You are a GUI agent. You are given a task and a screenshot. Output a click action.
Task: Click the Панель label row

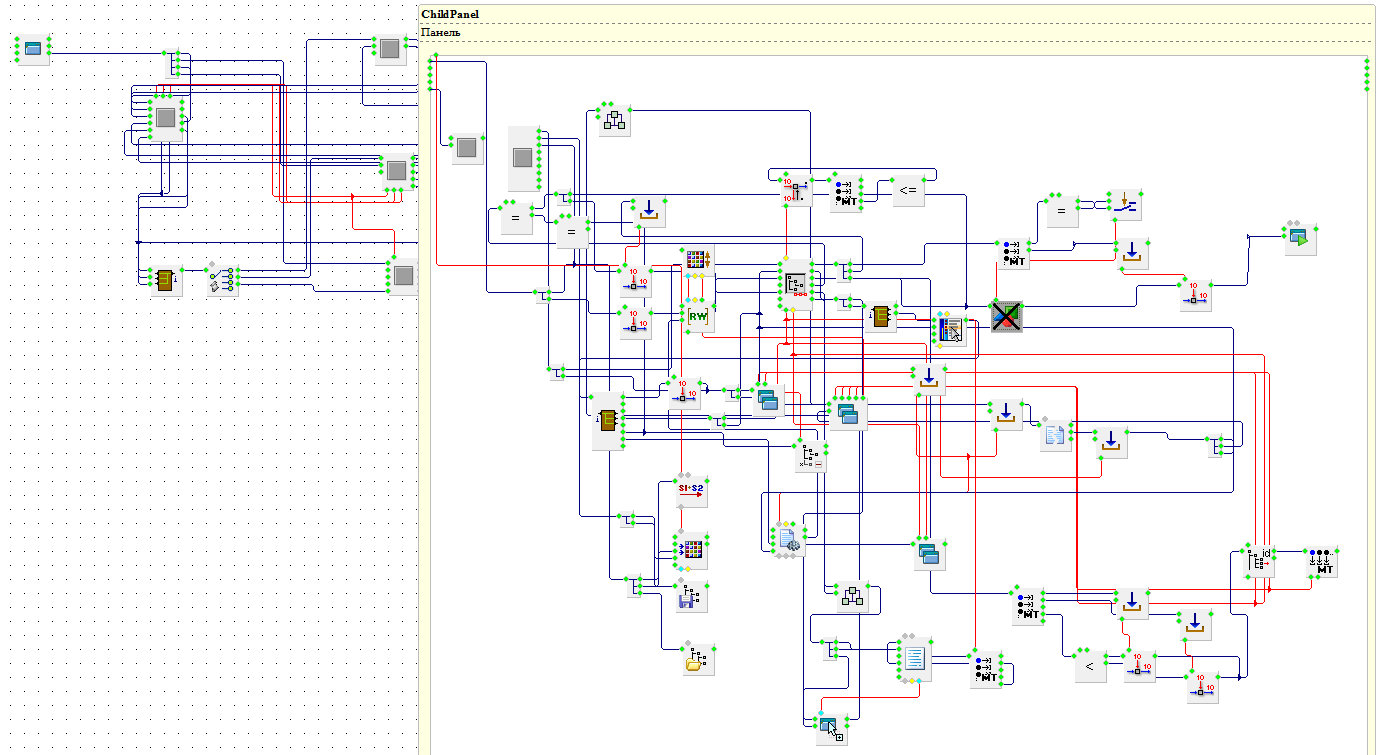click(441, 32)
